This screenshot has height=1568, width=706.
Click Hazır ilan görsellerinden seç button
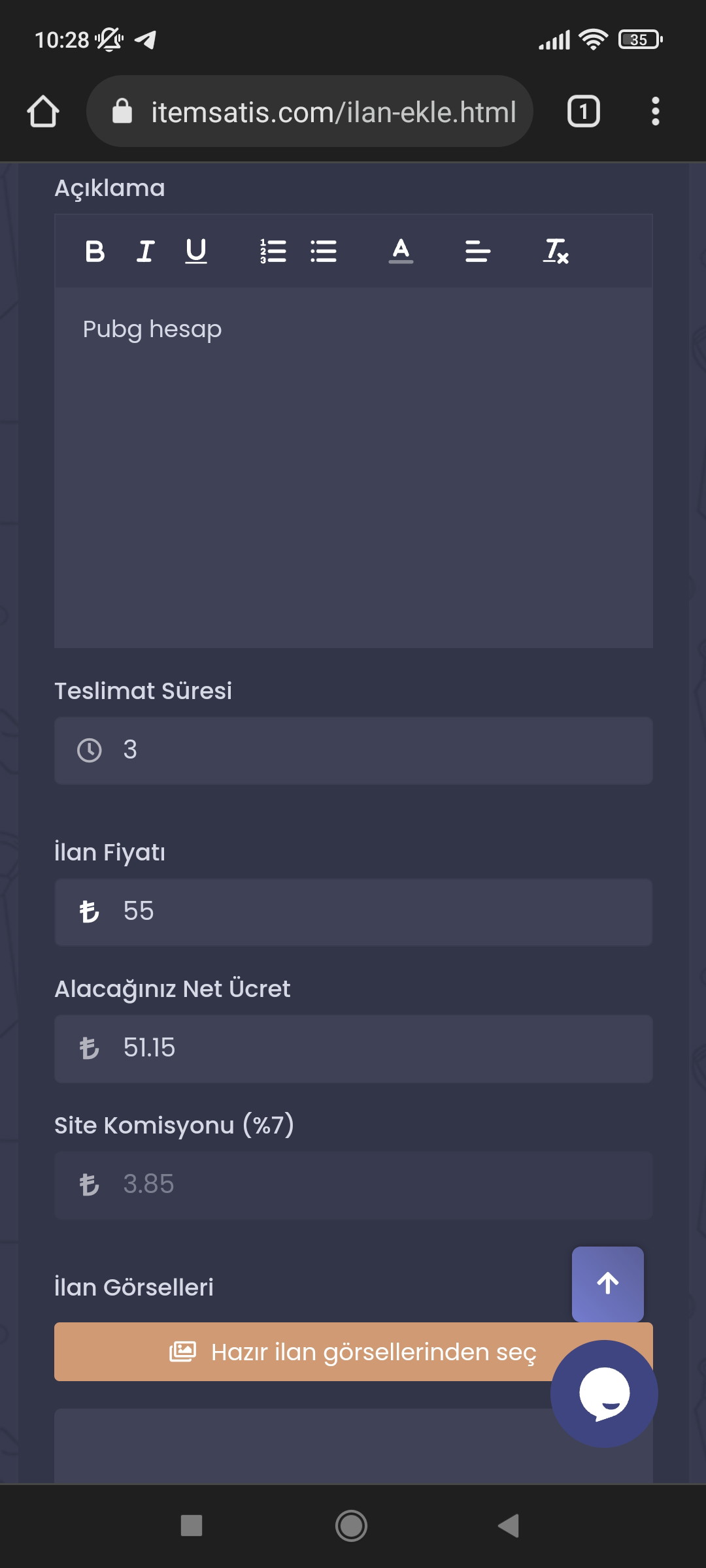click(354, 1352)
